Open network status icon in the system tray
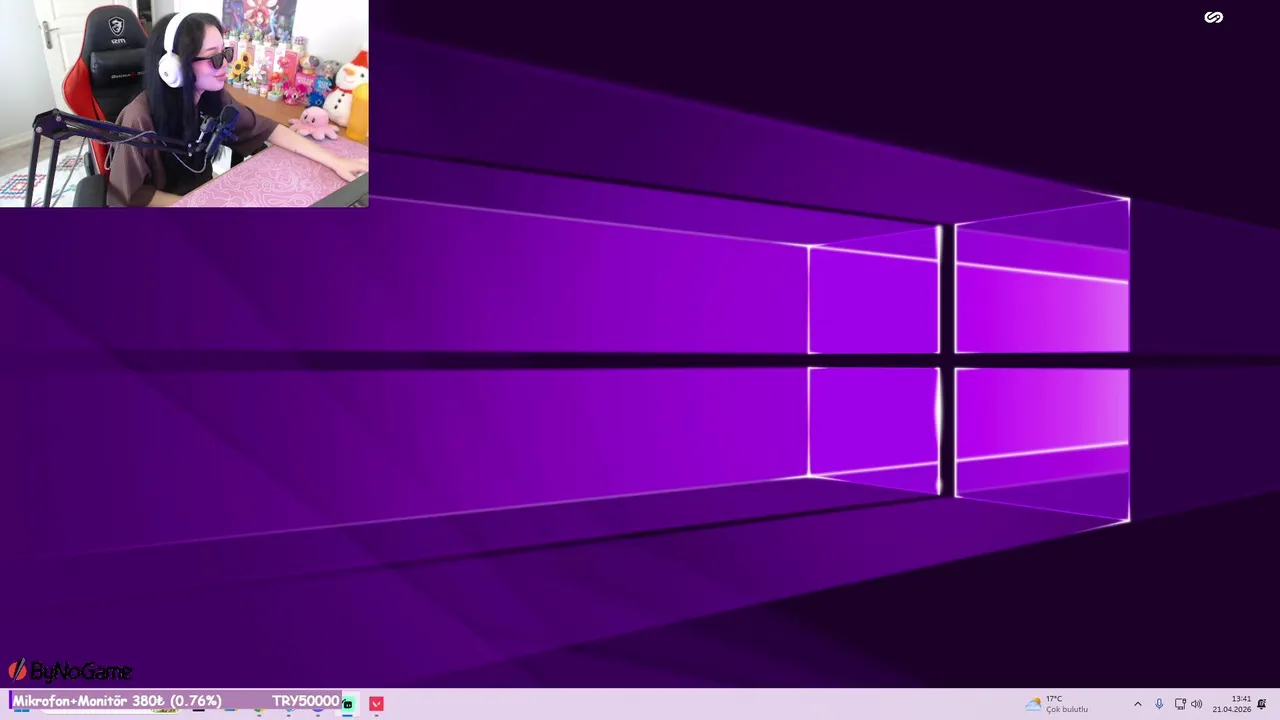 tap(1180, 704)
